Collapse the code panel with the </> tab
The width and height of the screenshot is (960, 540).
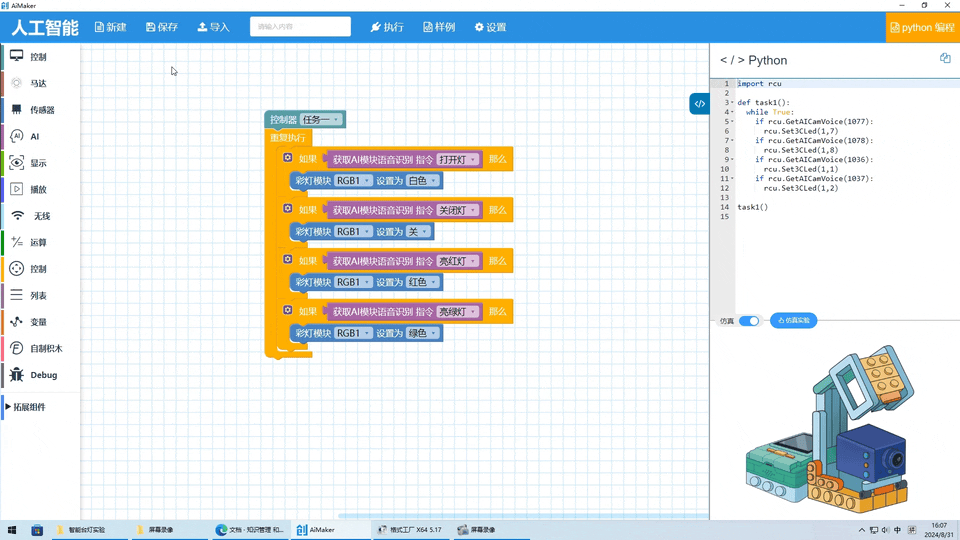[699, 104]
